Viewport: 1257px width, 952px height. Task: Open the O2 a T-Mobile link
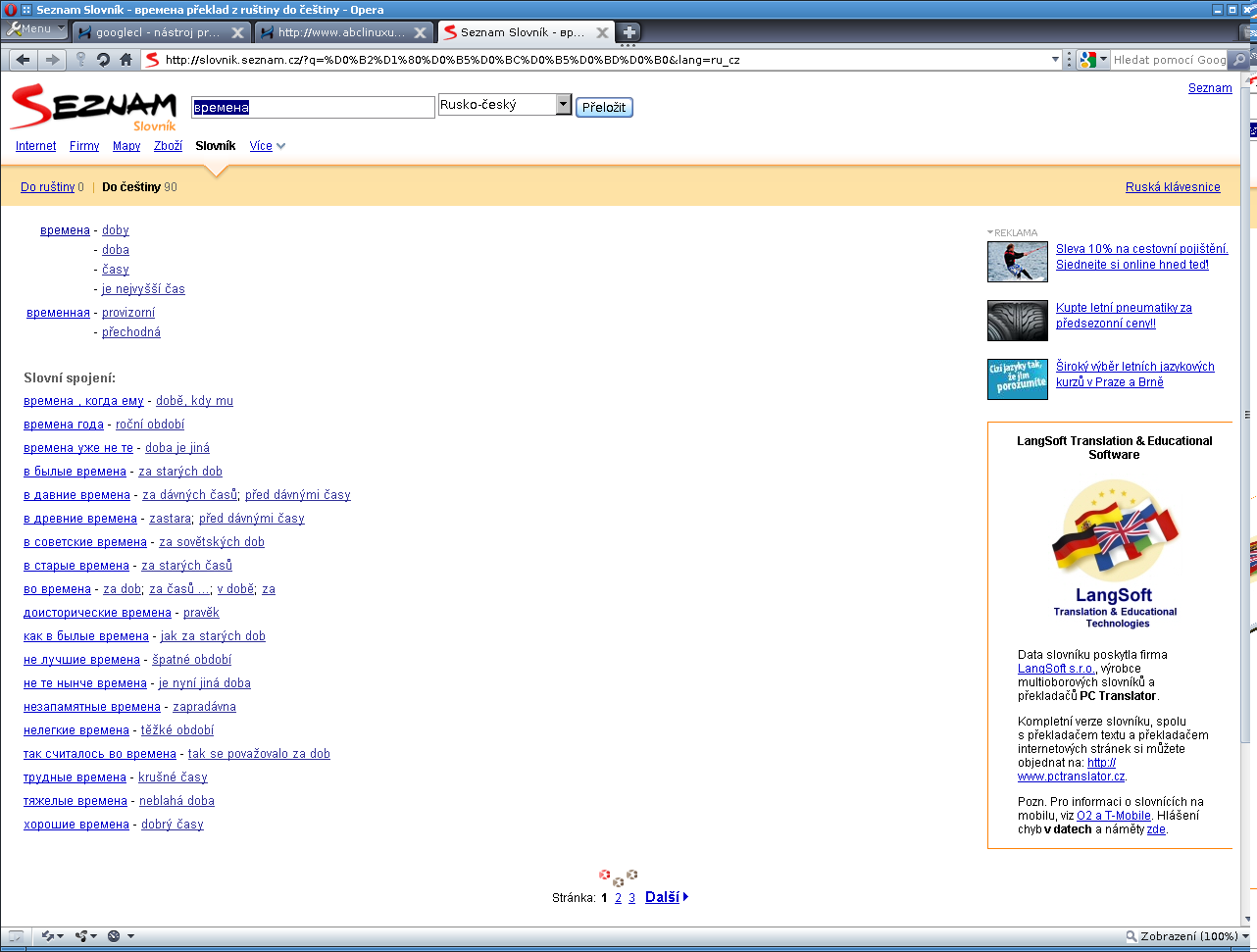[1114, 816]
